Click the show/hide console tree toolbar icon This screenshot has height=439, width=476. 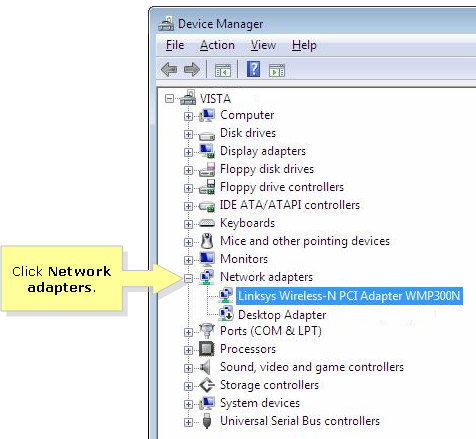pos(223,70)
